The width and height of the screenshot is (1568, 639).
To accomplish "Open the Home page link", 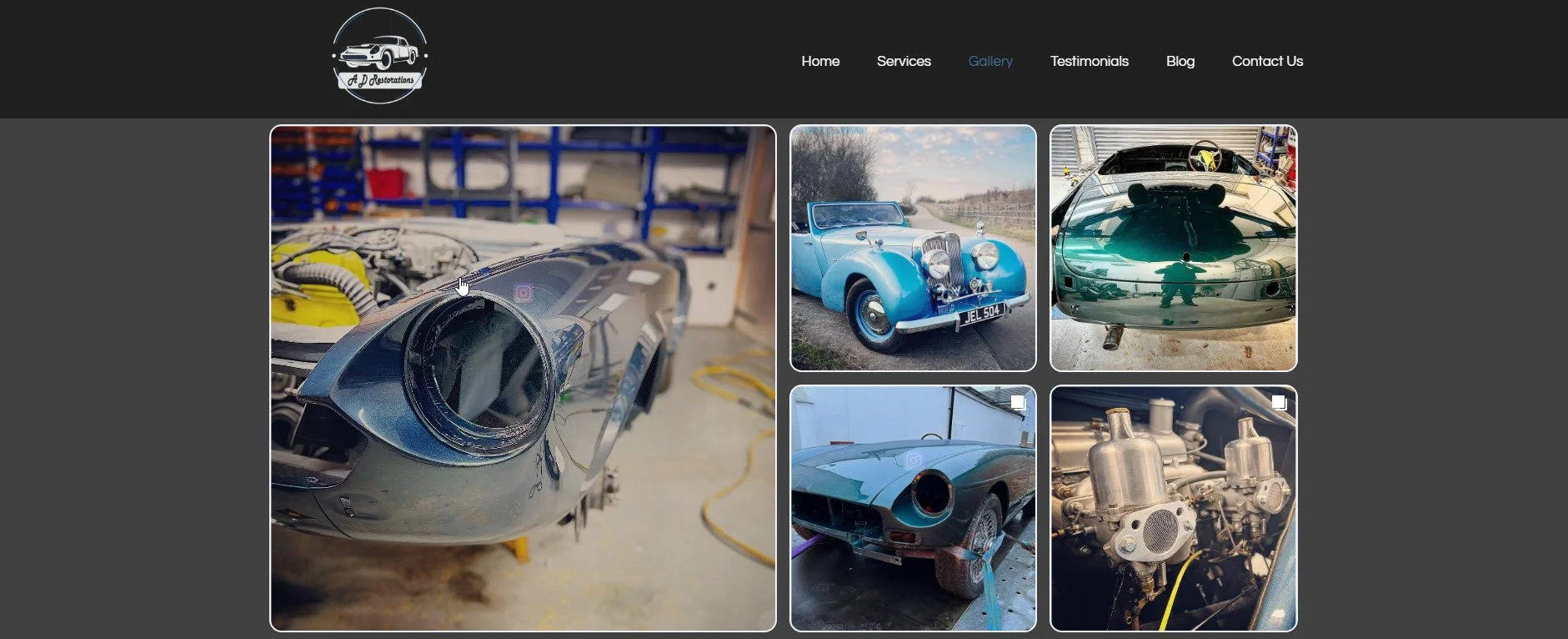I will (x=820, y=61).
